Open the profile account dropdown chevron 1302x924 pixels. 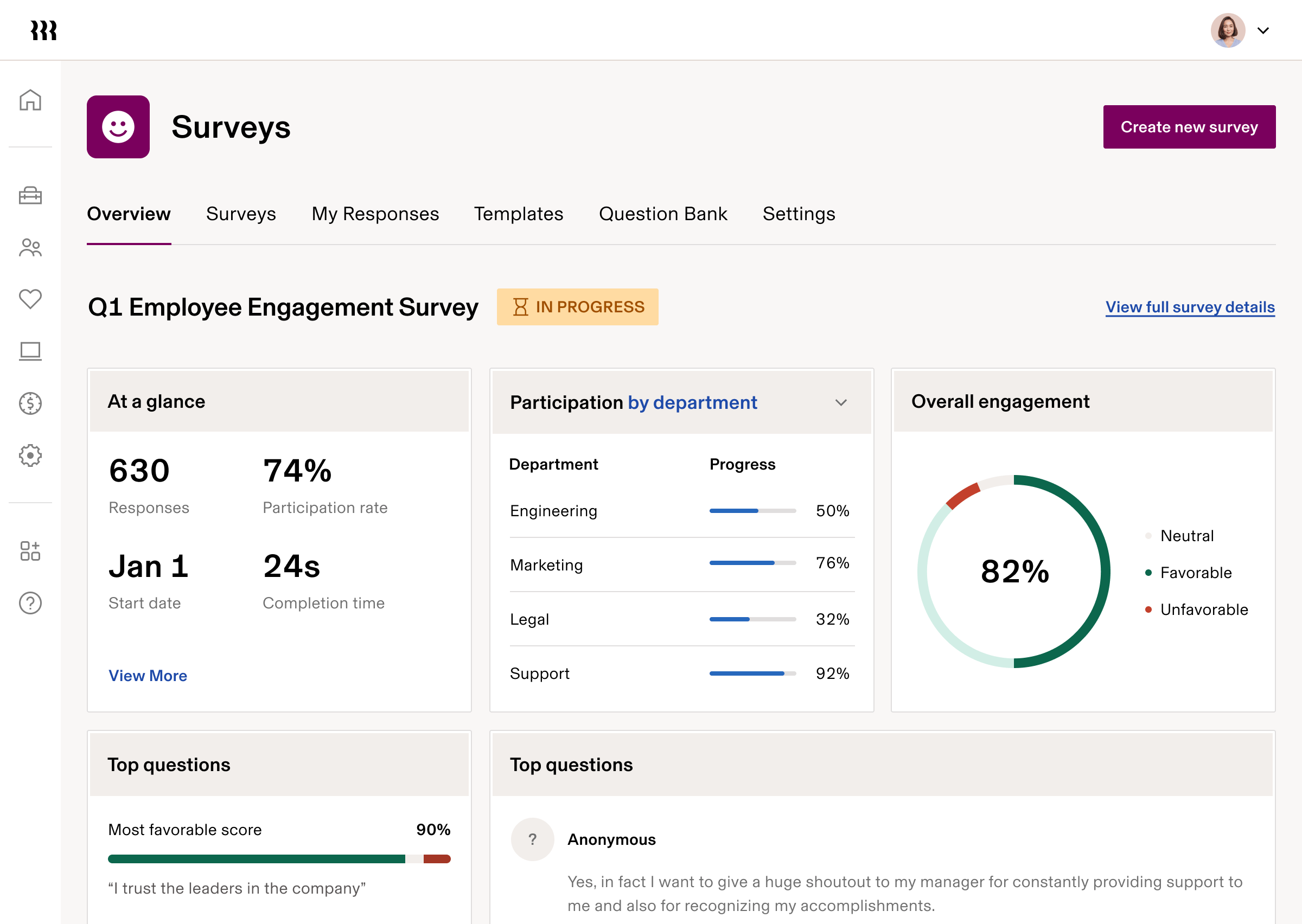(x=1263, y=31)
